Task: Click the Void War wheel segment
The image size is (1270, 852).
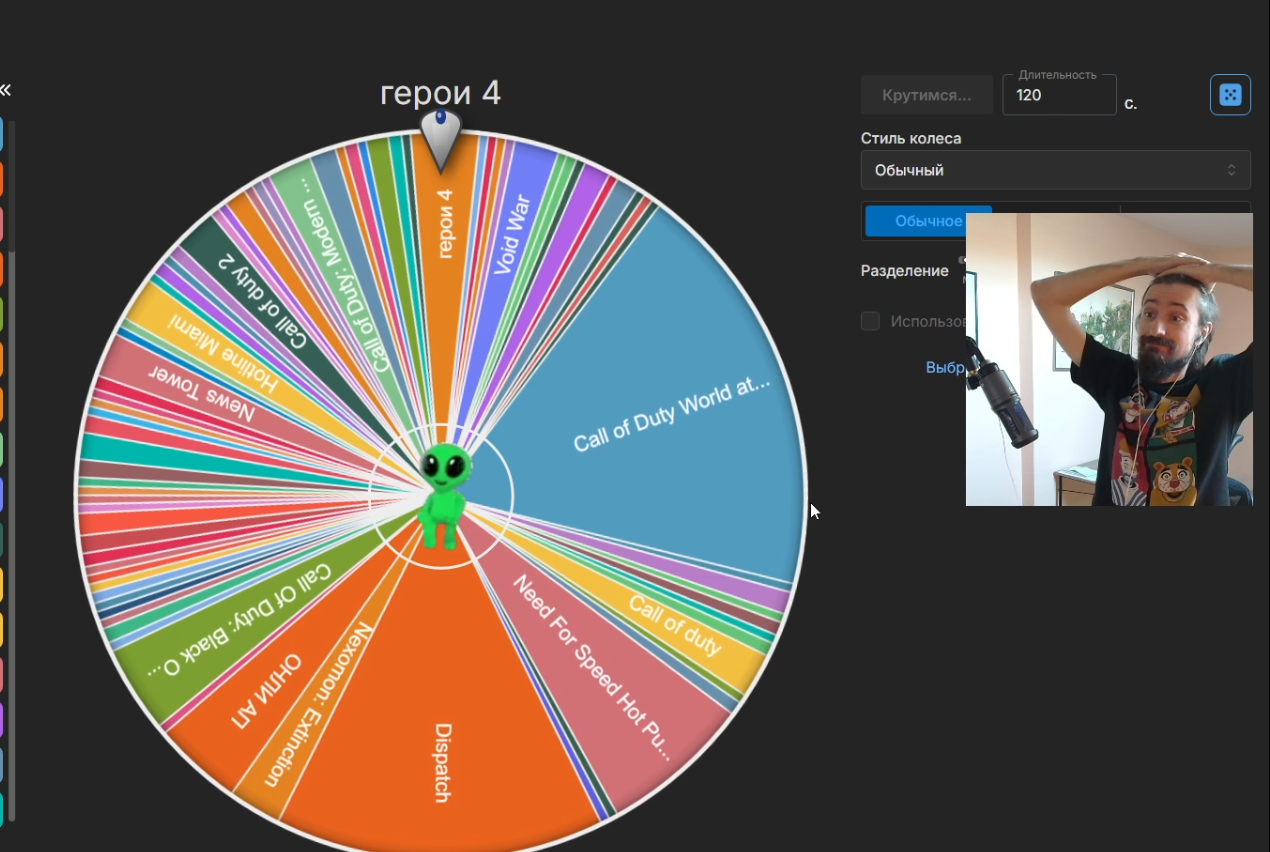Action: [x=512, y=234]
